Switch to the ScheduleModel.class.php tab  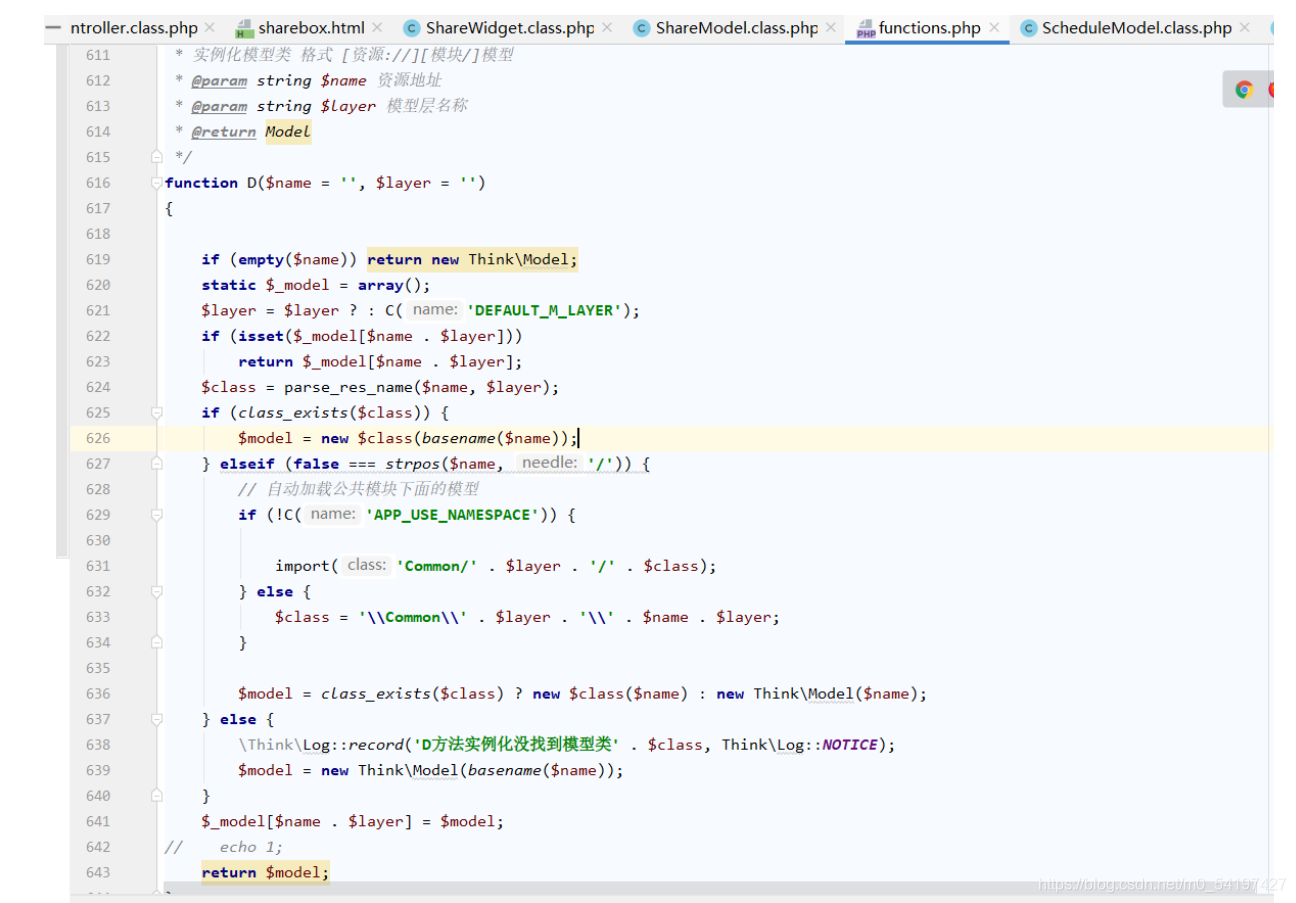pyautogui.click(x=1137, y=28)
